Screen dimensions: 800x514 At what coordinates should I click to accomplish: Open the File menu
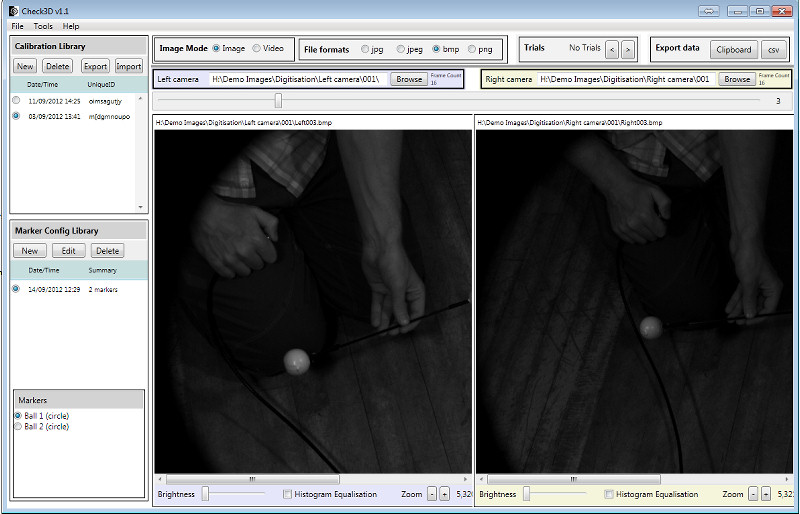18,26
